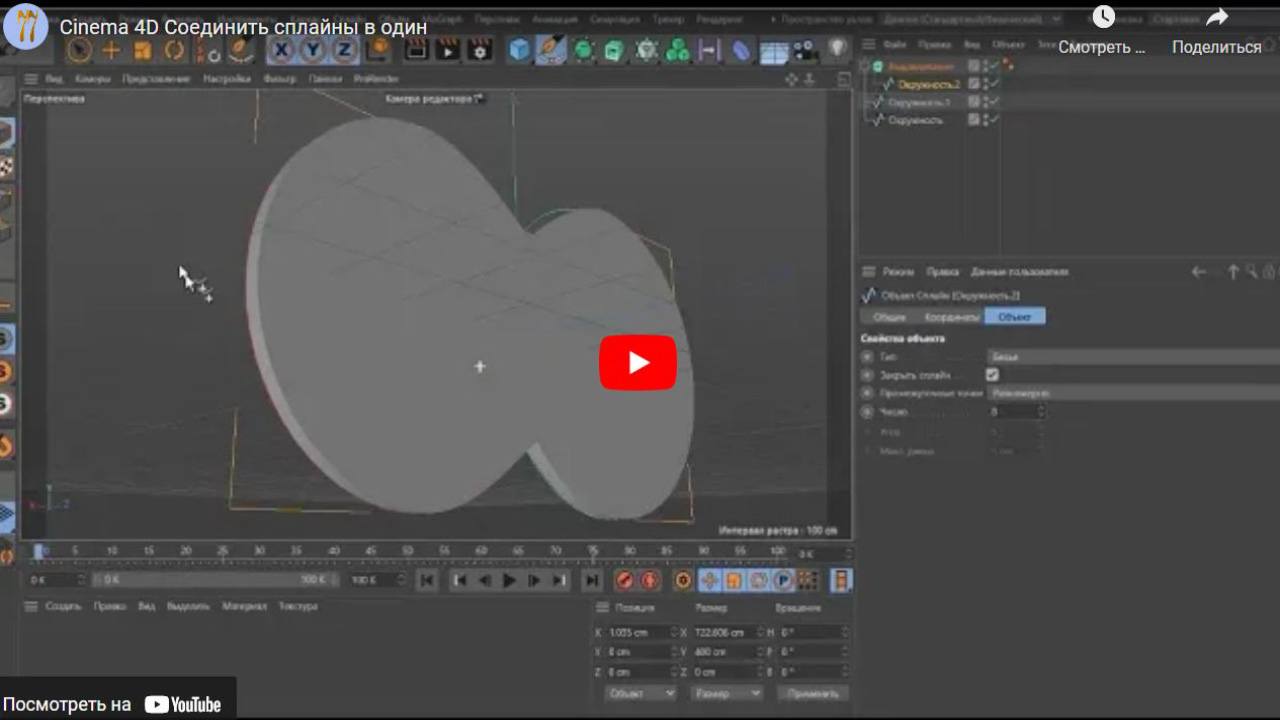Select Окружность.2 in the object tree

(x=928, y=84)
